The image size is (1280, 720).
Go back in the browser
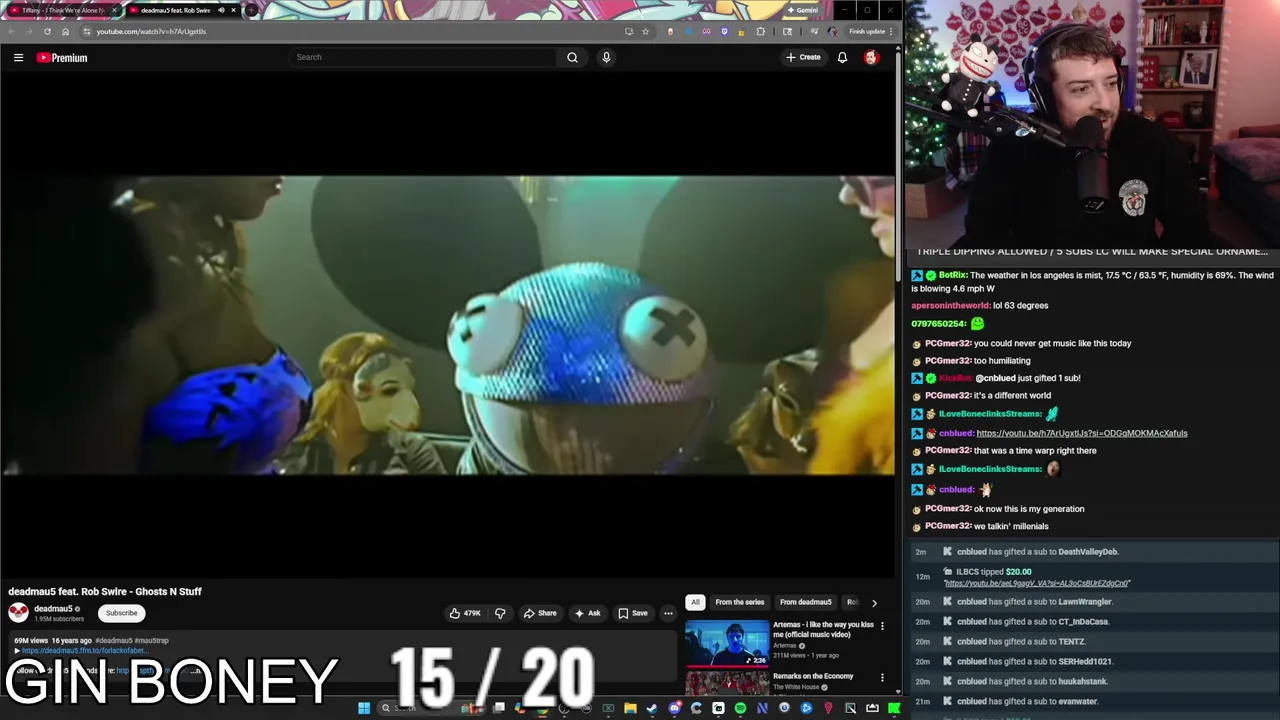[11, 31]
